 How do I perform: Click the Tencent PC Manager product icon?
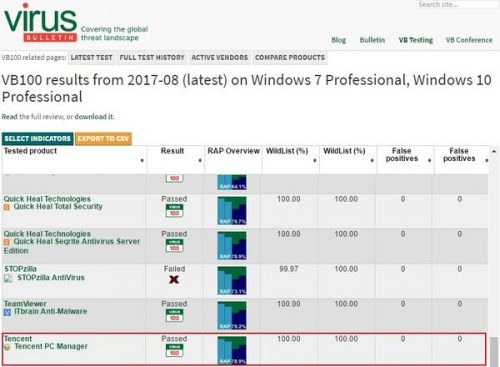(x=7, y=347)
